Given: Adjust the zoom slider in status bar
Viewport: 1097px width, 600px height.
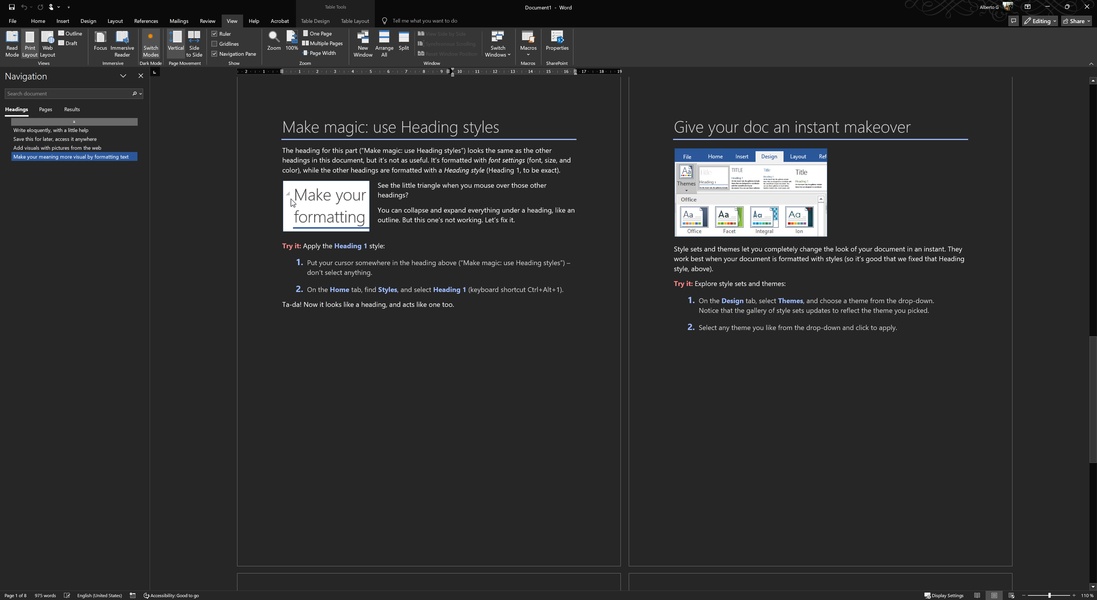Looking at the screenshot, I should tap(1049, 595).
